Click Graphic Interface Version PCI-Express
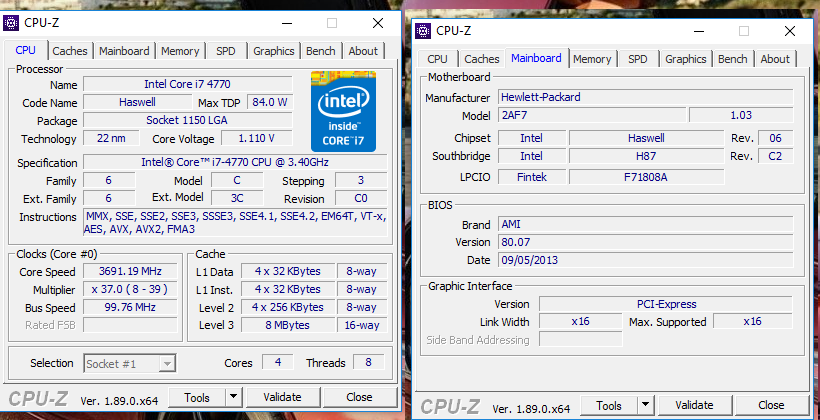The image size is (820, 420). pos(666,304)
